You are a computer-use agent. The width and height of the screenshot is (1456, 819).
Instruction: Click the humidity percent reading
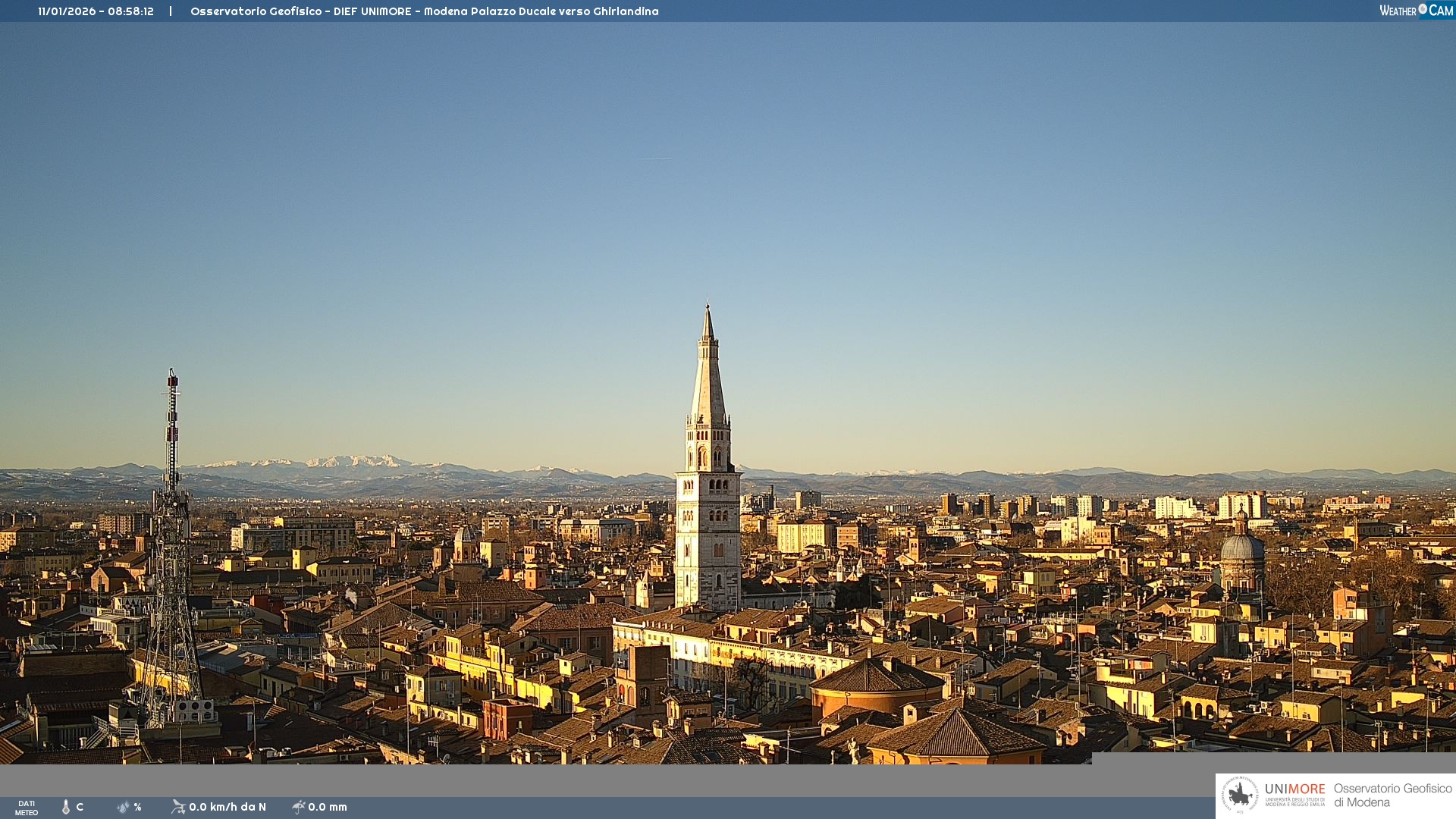pyautogui.click(x=137, y=807)
